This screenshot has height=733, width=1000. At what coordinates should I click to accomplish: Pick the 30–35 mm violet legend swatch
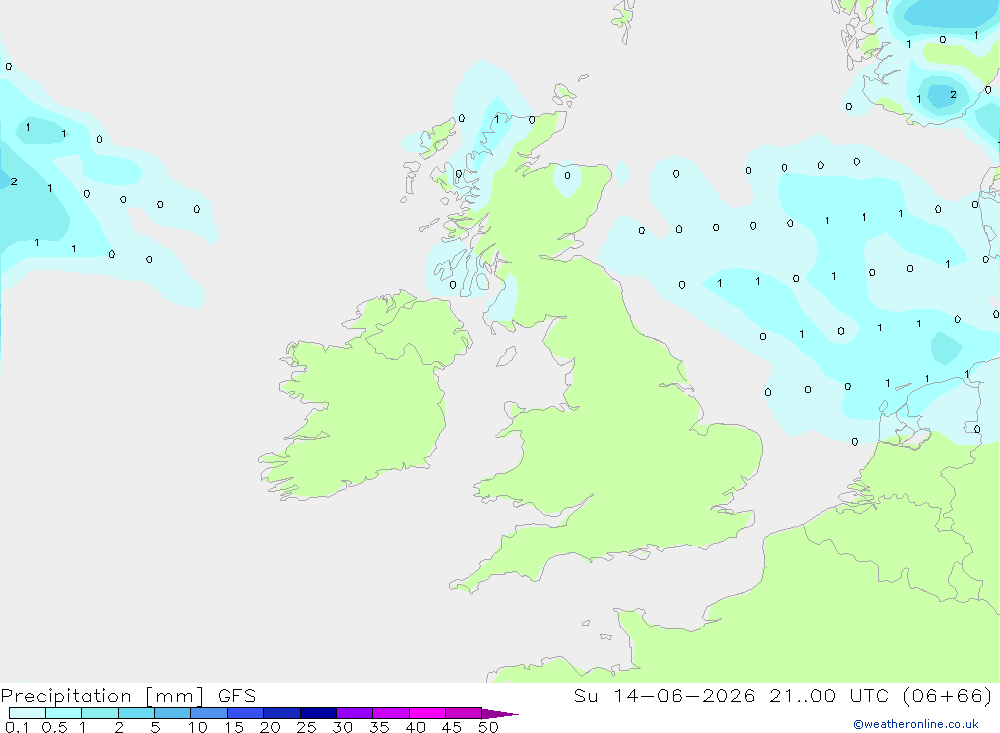(355, 713)
